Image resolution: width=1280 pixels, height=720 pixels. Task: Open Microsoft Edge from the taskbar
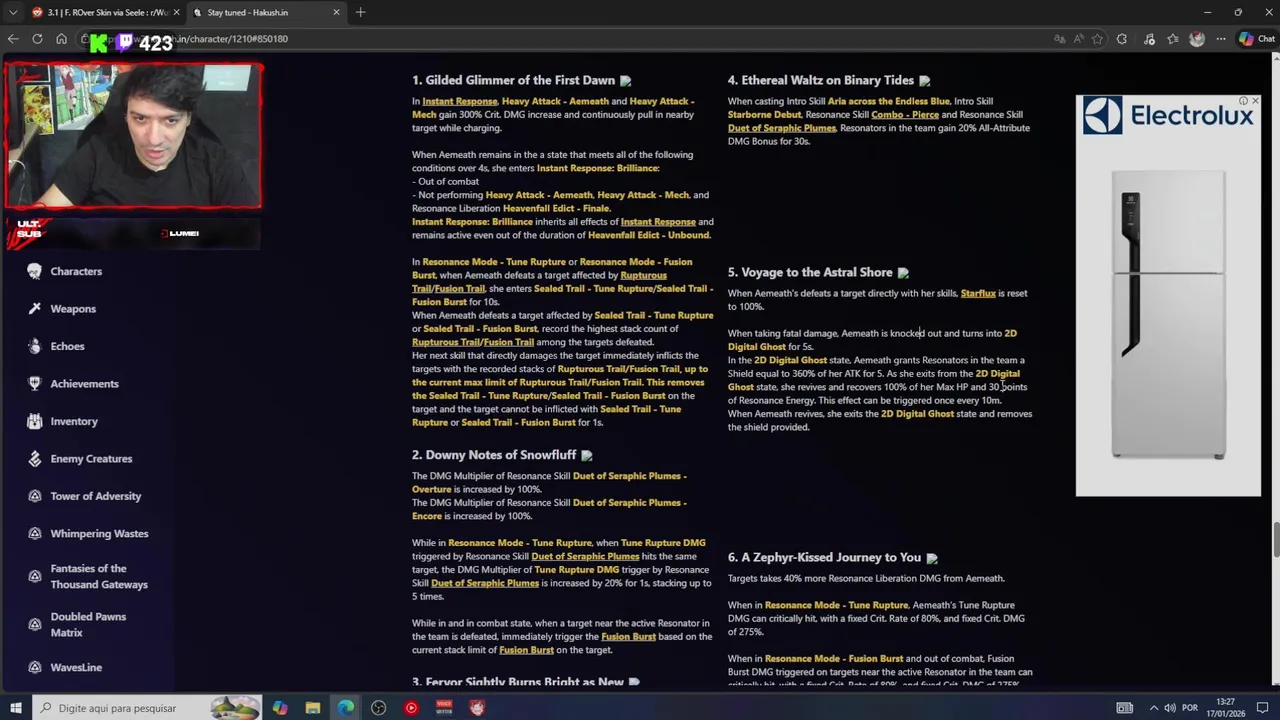345,708
